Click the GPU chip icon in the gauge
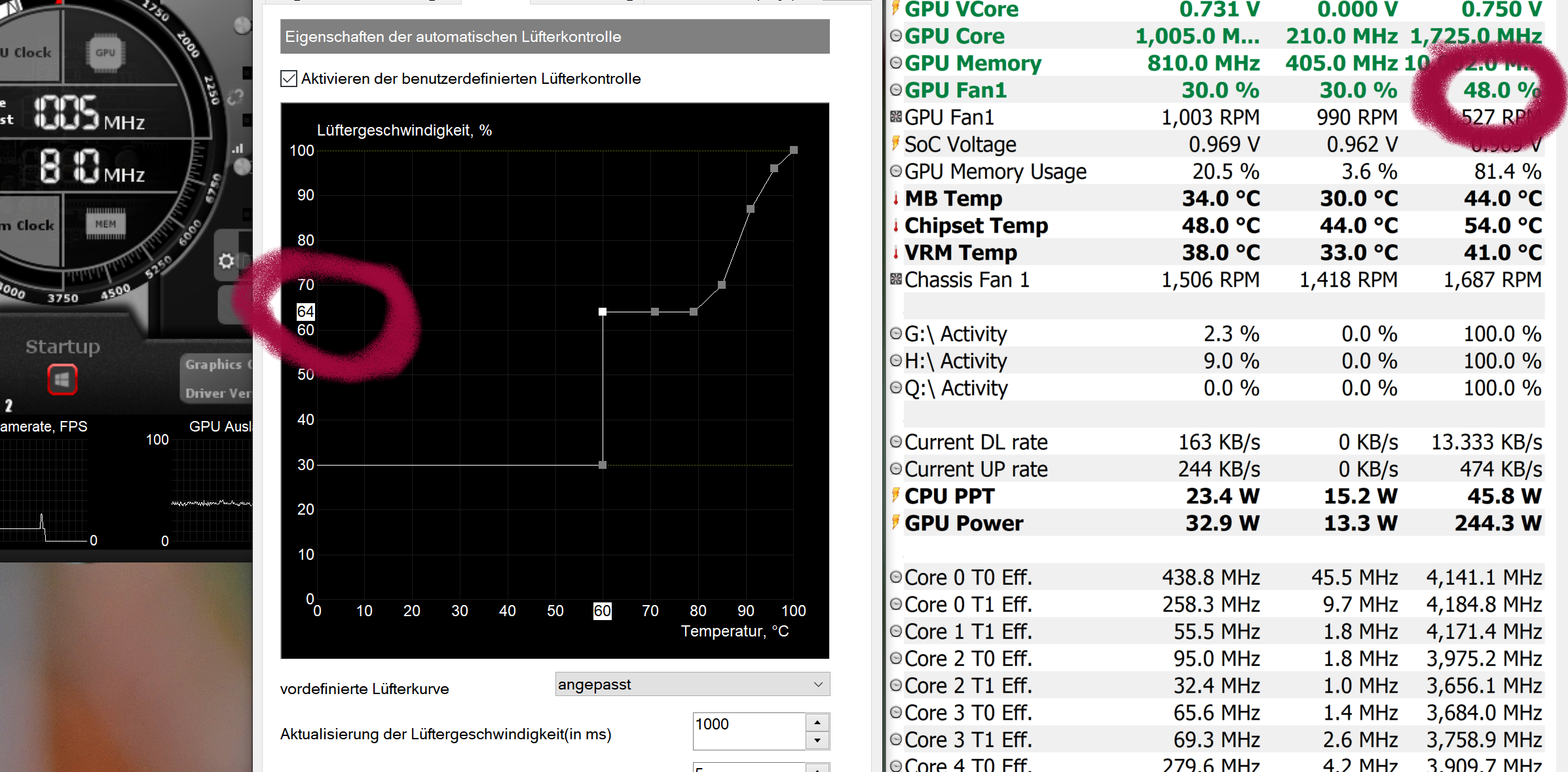This screenshot has width=1568, height=772. (x=105, y=53)
